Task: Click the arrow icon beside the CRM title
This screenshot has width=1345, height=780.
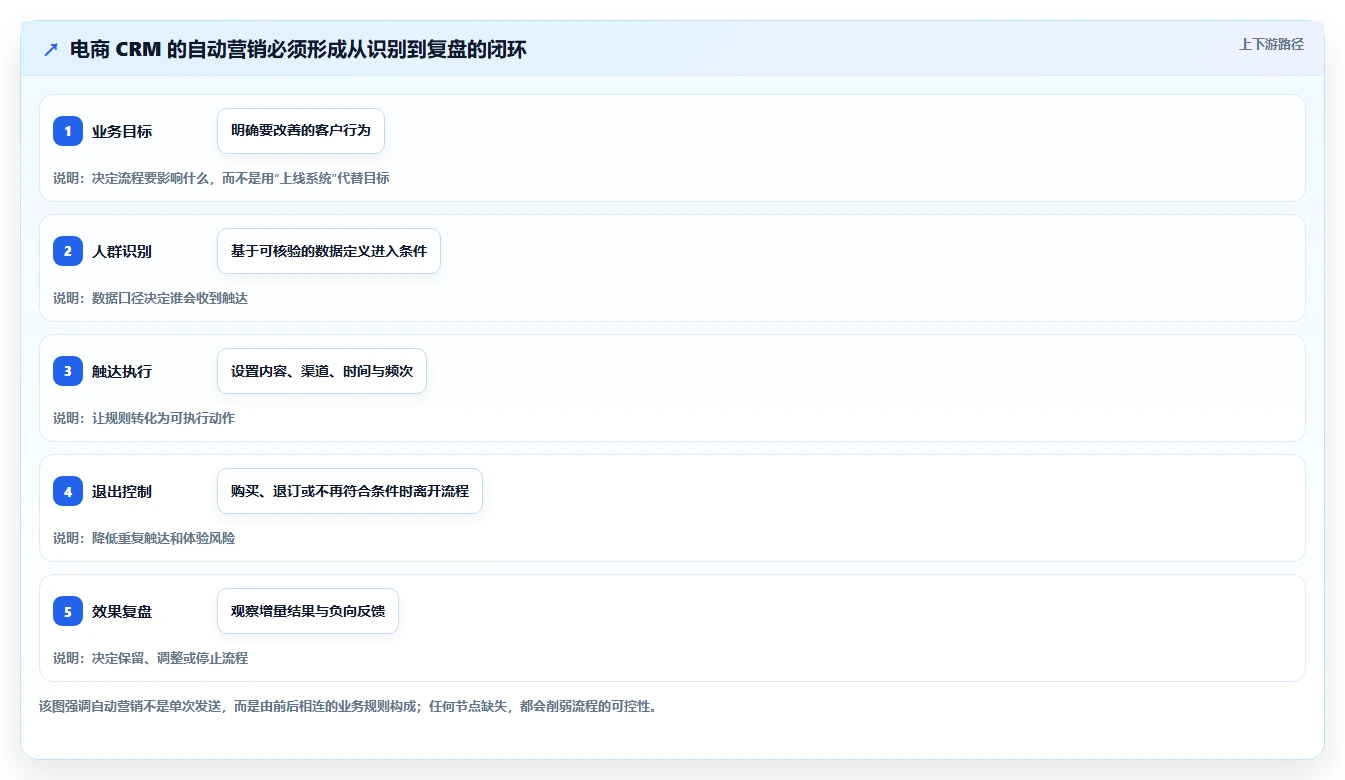Action: (x=51, y=50)
